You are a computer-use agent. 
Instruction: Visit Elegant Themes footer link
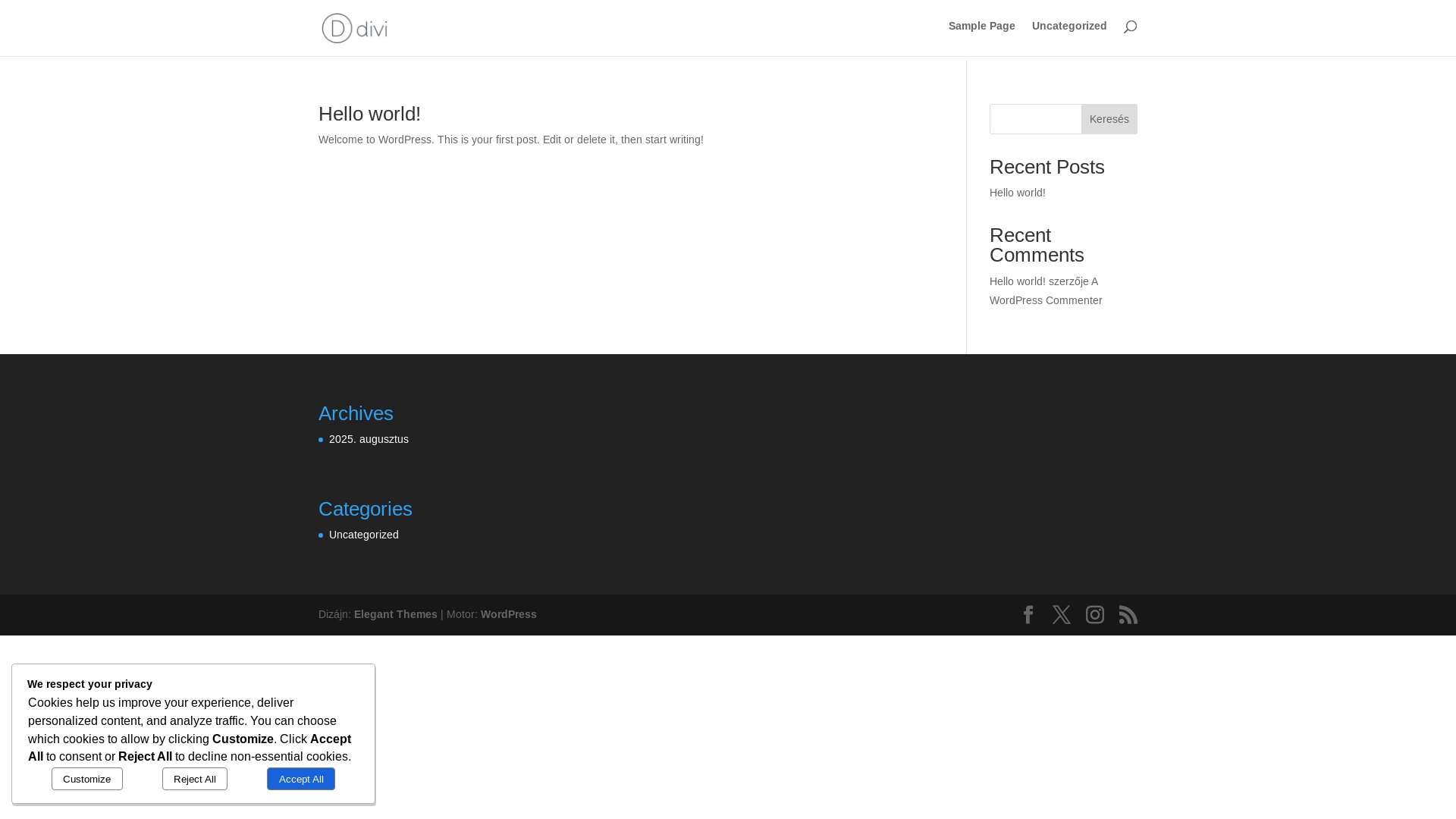396,614
